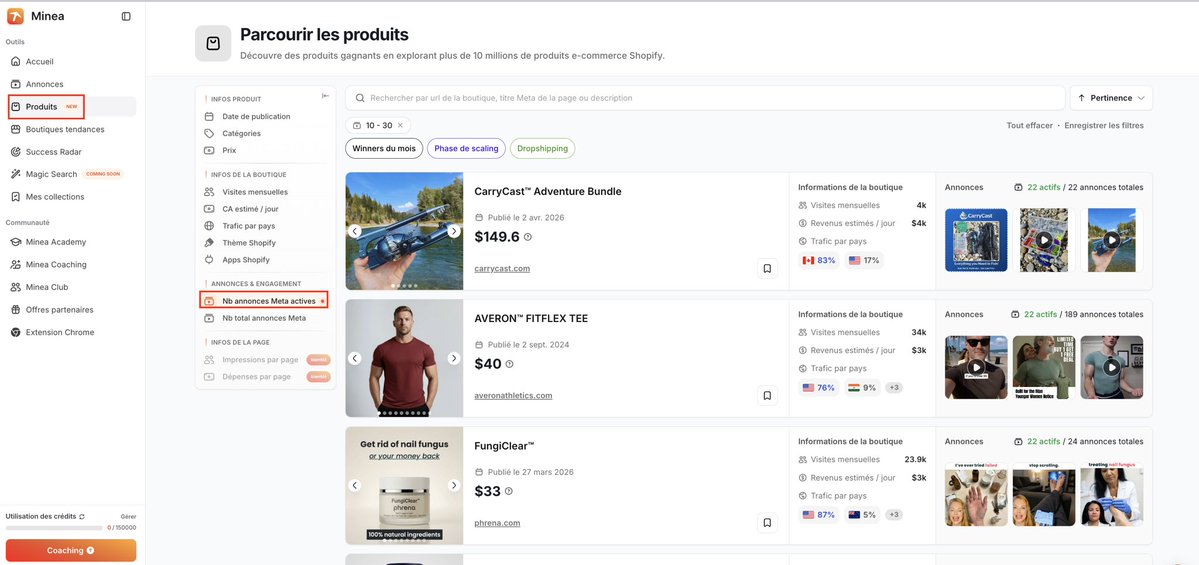The height and width of the screenshot is (565, 1199).
Task: Bookmark CarryCast Adventure Bundle
Action: point(767,268)
